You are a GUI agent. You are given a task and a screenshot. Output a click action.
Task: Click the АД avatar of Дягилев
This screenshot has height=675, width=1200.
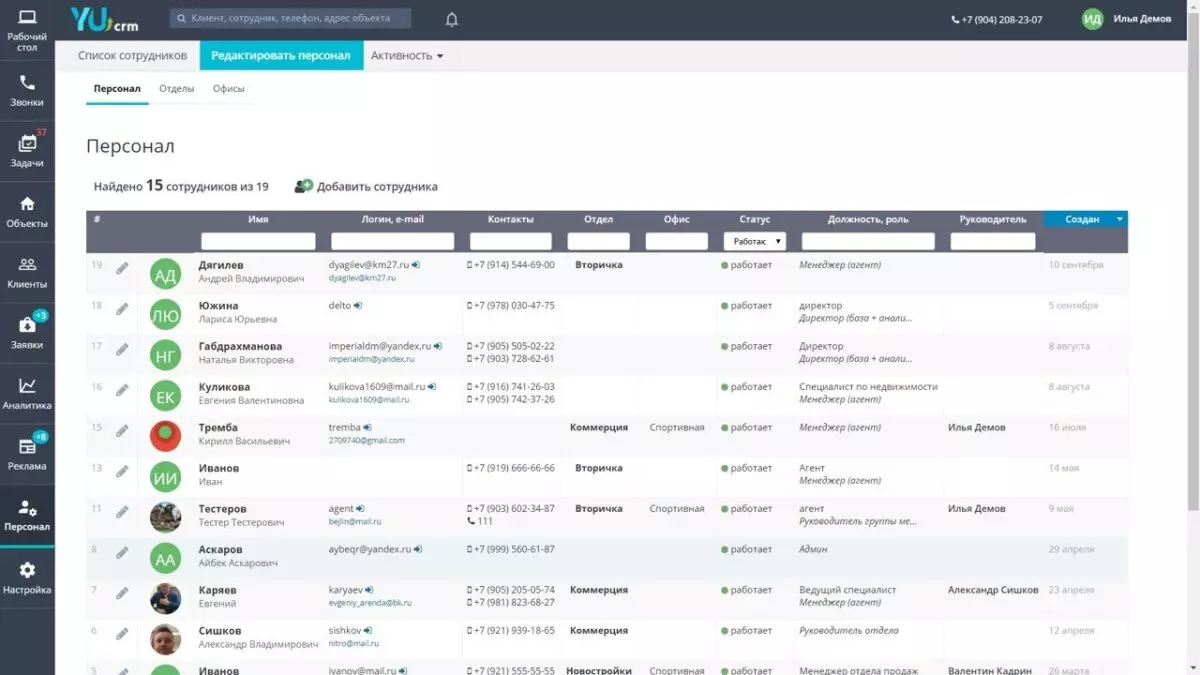click(165, 273)
